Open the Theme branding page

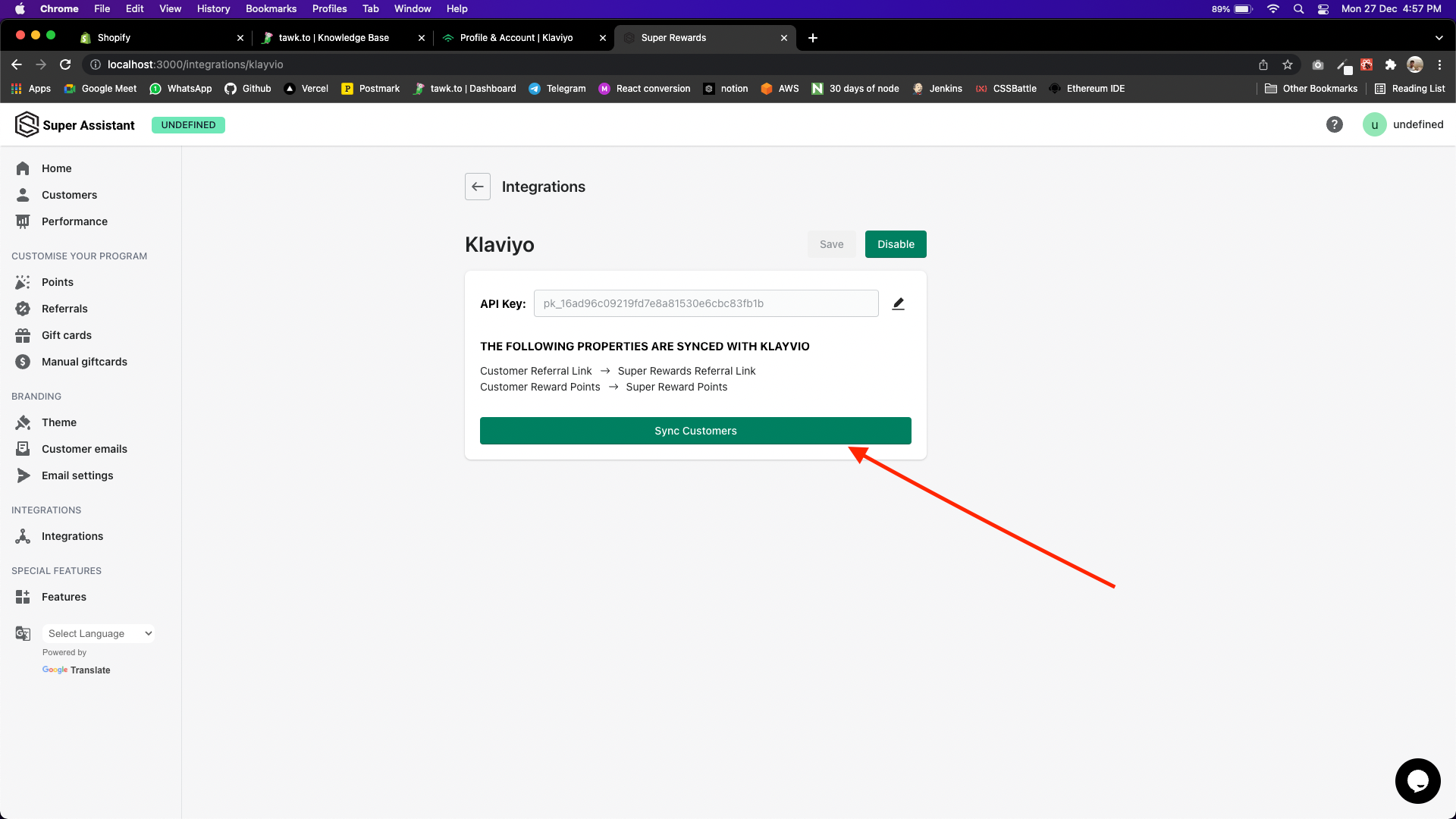click(x=59, y=422)
